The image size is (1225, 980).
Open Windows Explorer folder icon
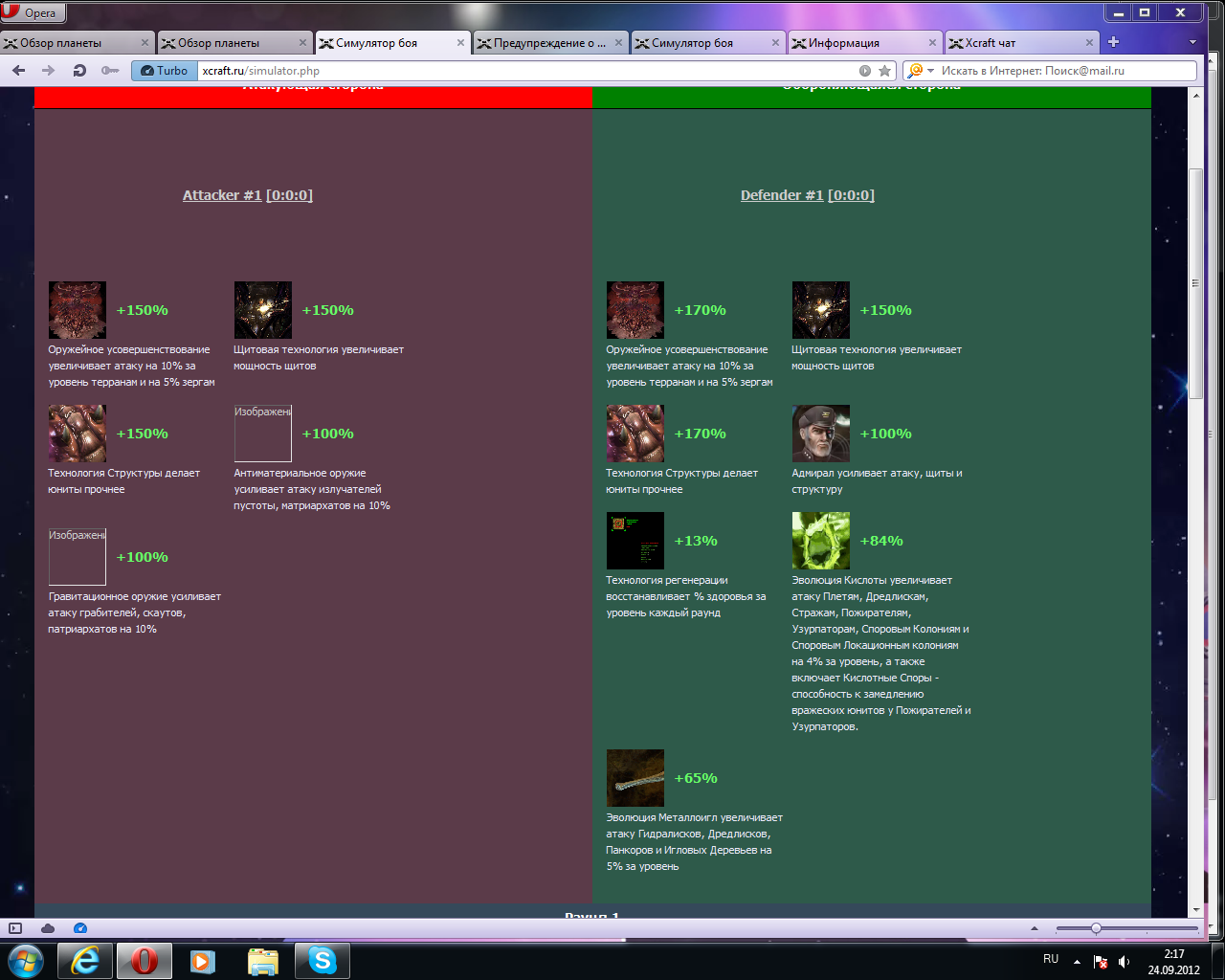262,961
